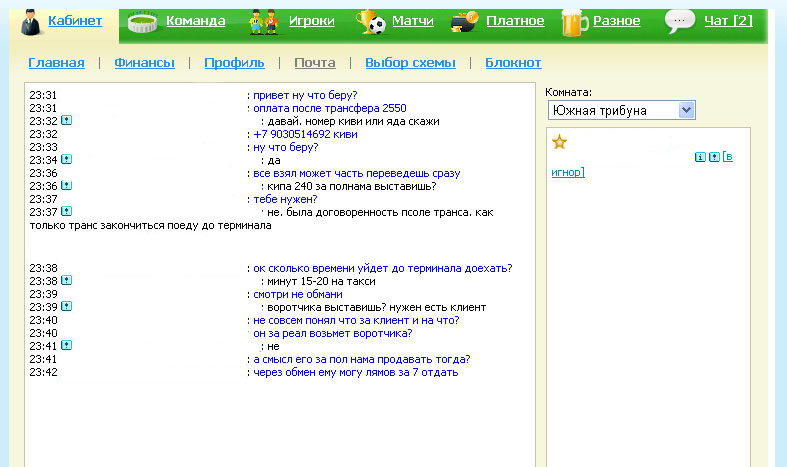Click the gold star icon in the user list
Viewport: 787px width, 467px height.
pyautogui.click(x=560, y=142)
